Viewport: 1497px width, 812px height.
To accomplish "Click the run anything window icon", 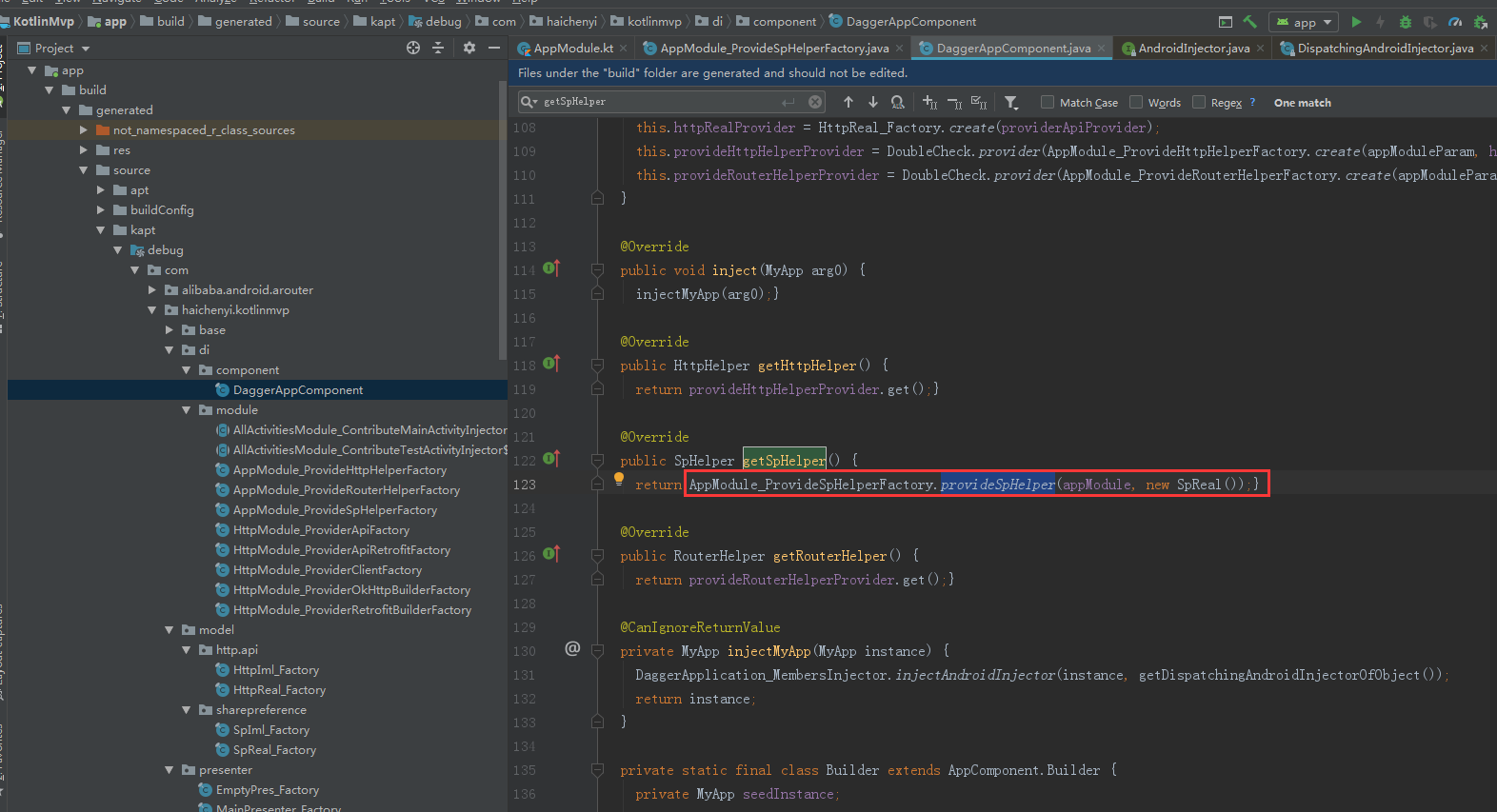I will click(1225, 21).
